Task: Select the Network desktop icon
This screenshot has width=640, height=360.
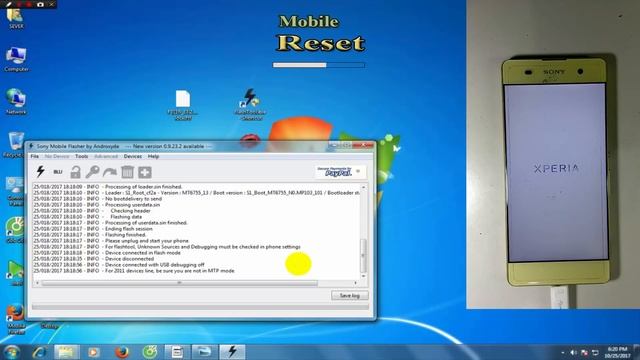Action: pos(16,101)
